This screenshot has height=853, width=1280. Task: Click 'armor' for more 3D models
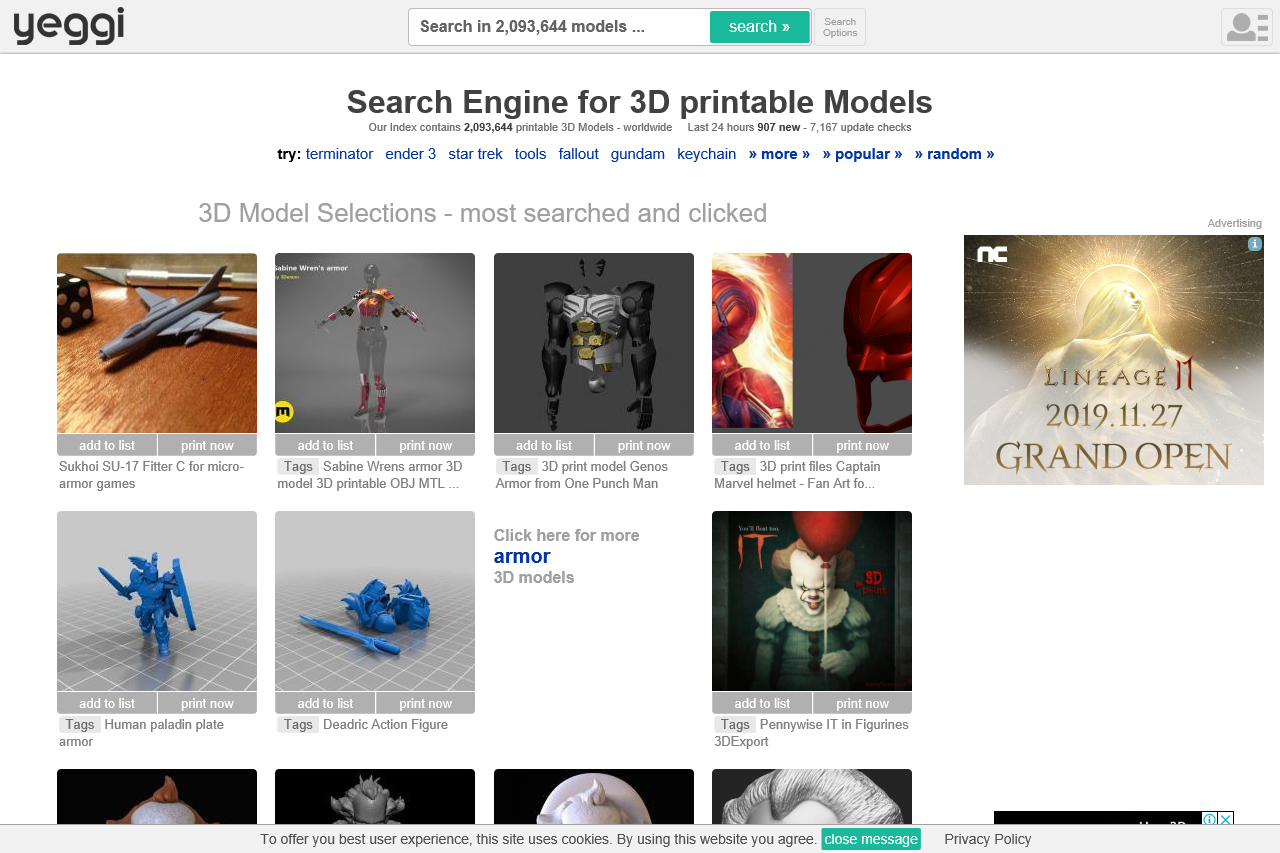coord(522,556)
